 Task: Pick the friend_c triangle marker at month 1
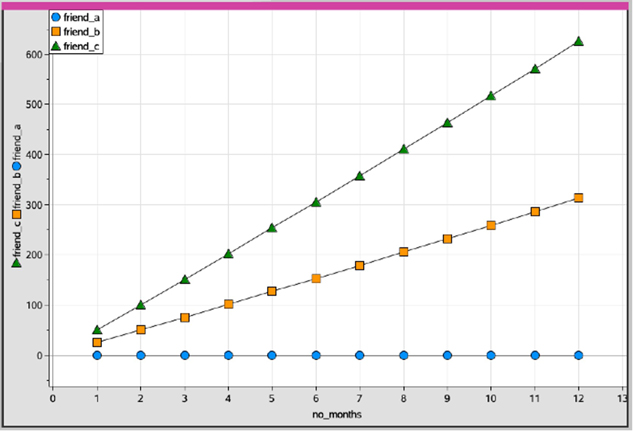coord(97,329)
